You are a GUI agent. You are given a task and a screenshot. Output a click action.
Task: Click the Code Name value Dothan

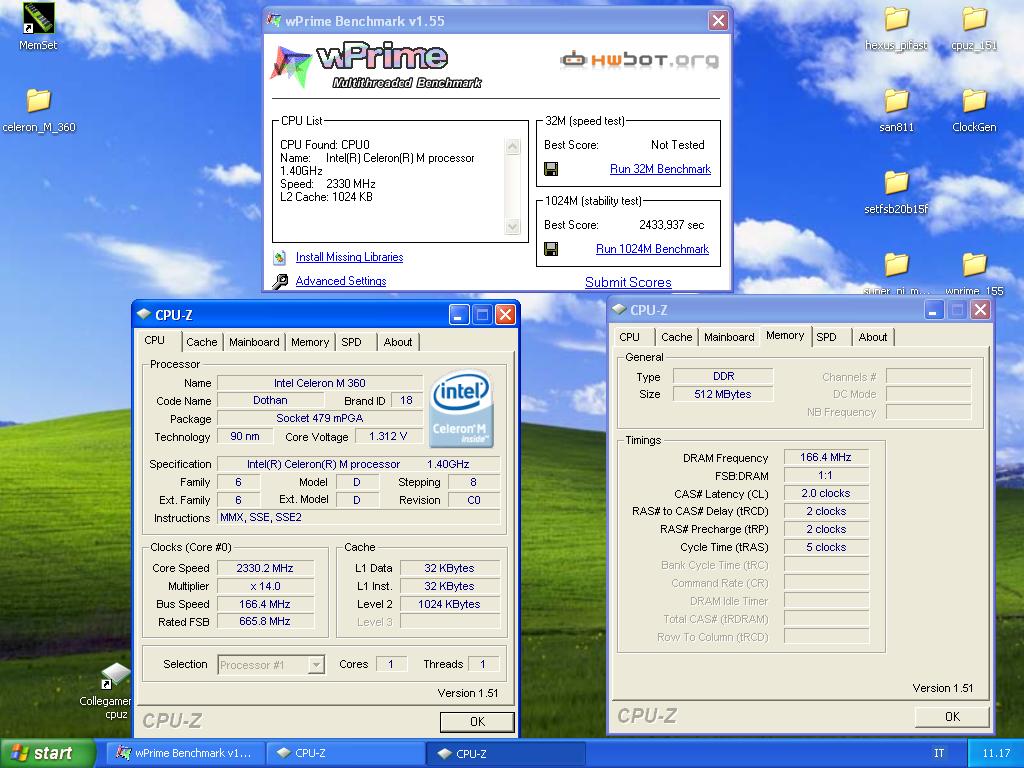click(270, 400)
